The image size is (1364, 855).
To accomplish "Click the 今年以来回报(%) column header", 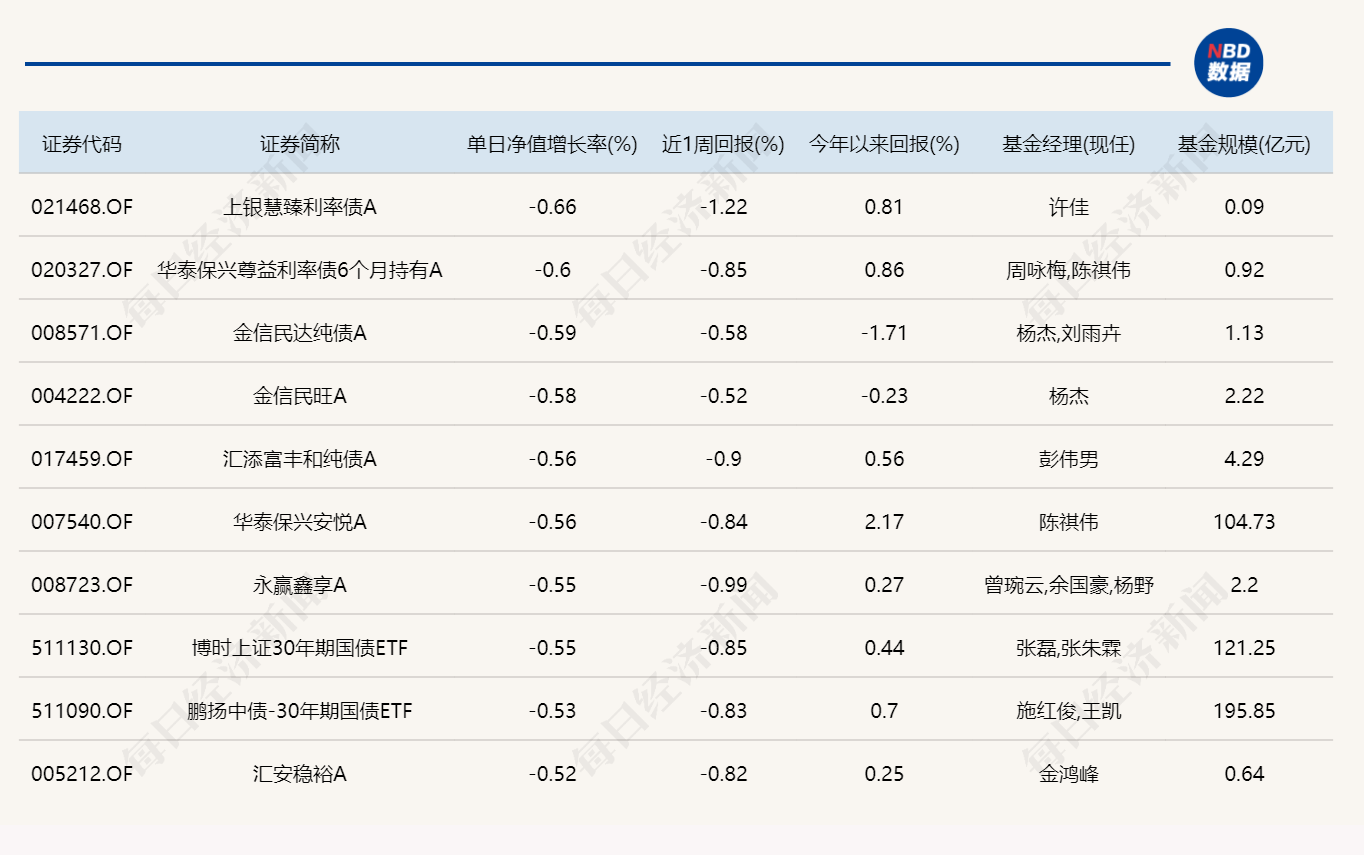I will coord(884,144).
